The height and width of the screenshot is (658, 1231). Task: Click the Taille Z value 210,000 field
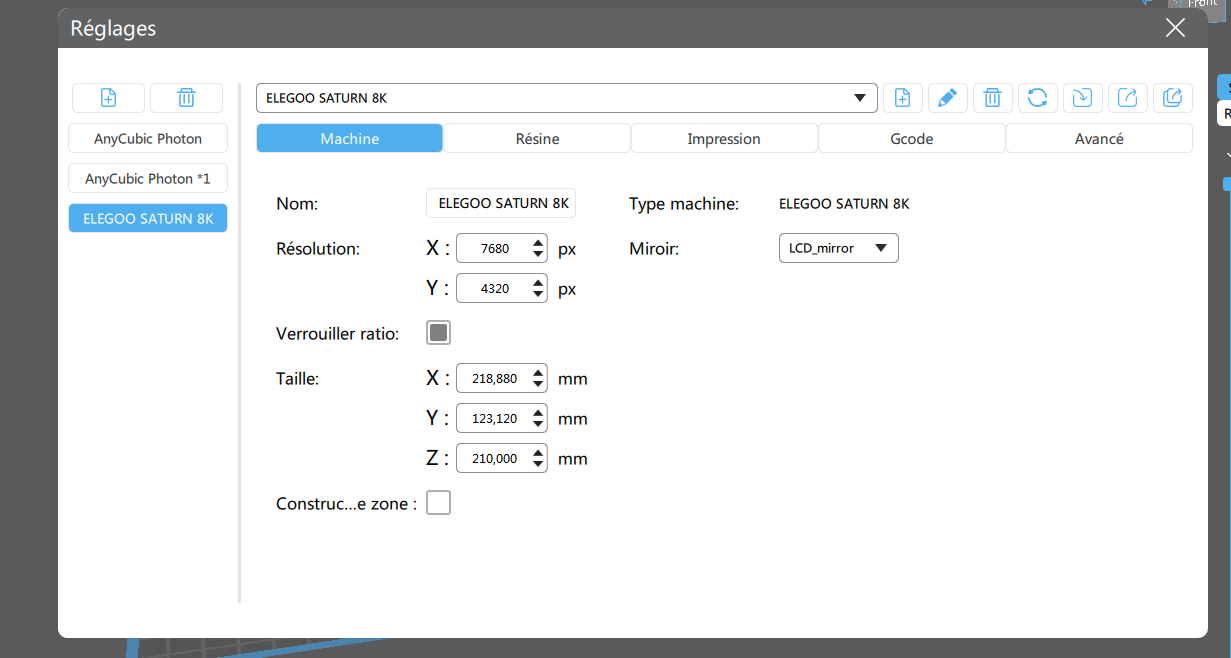[494, 459]
